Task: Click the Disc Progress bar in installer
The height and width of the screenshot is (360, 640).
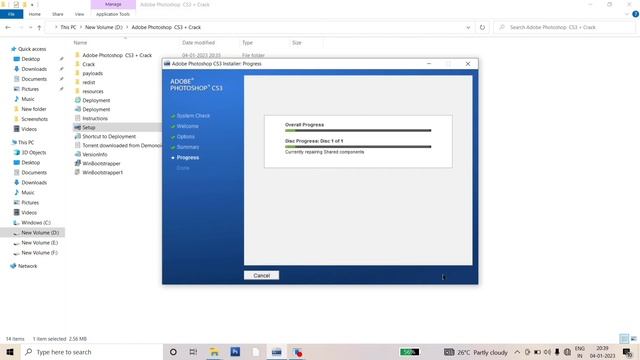Action: point(358,147)
